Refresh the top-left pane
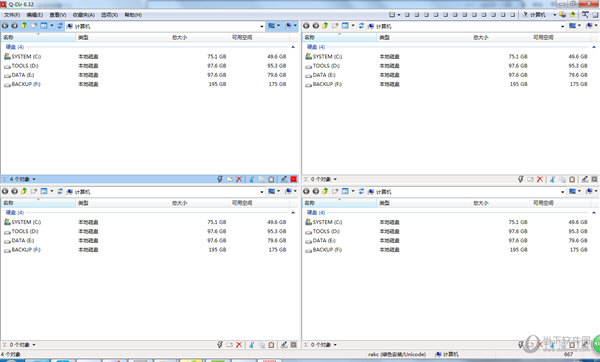This screenshot has width=600, height=362. click(60, 26)
